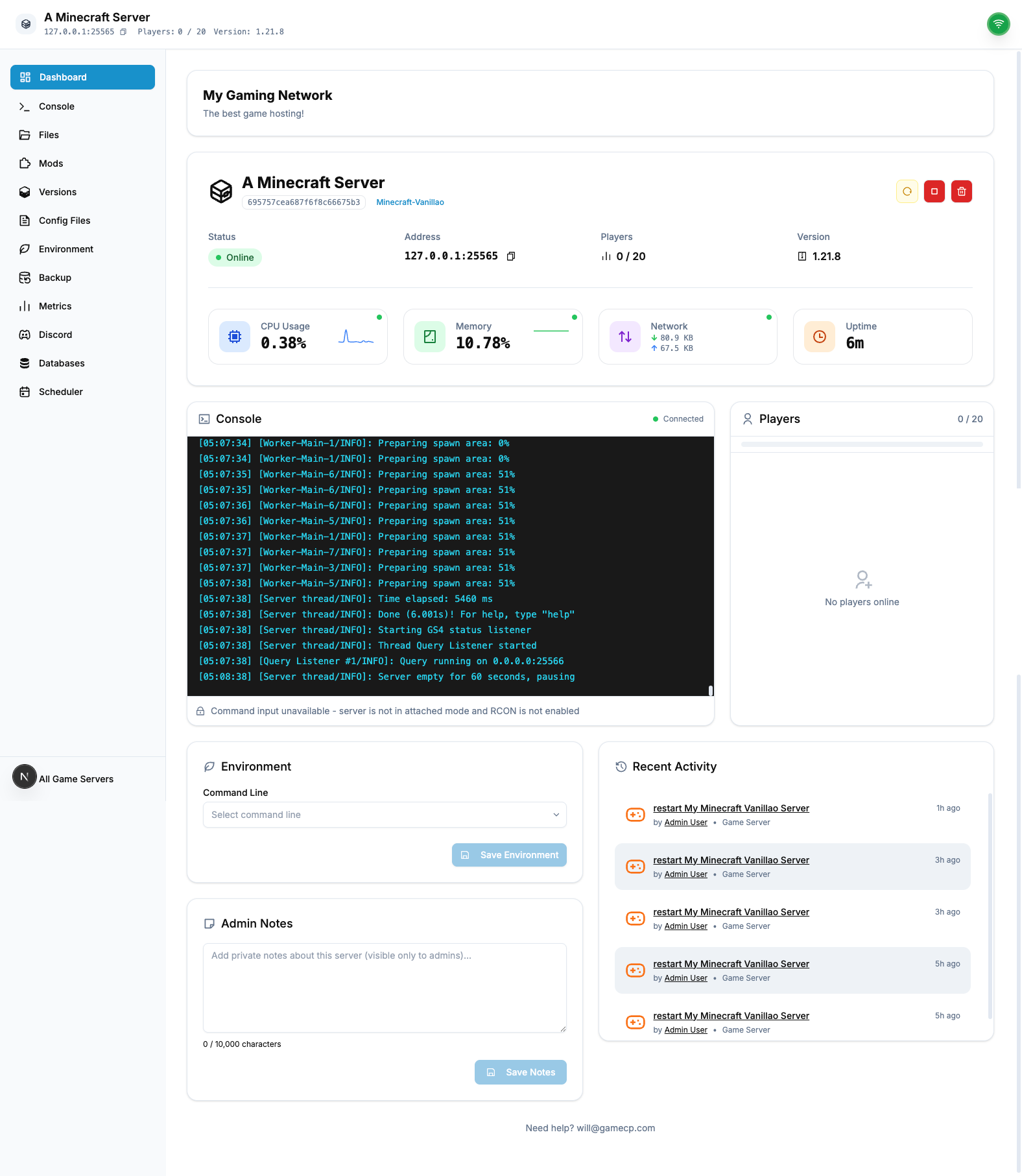Open the 1h ago restart activity link
This screenshot has width=1022, height=1176.
pos(731,808)
